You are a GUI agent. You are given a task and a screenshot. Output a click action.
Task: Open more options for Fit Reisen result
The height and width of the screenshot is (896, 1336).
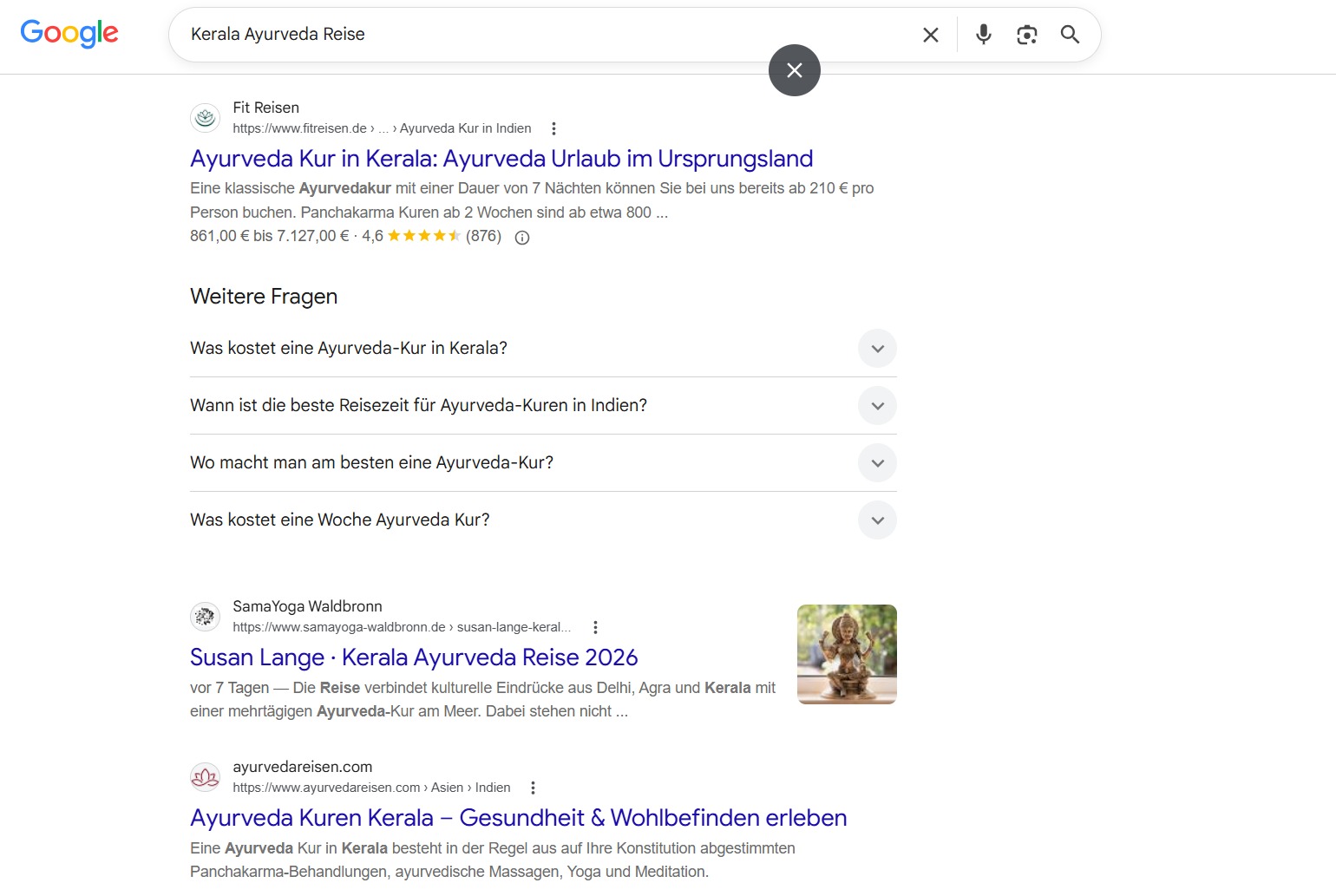[553, 128]
